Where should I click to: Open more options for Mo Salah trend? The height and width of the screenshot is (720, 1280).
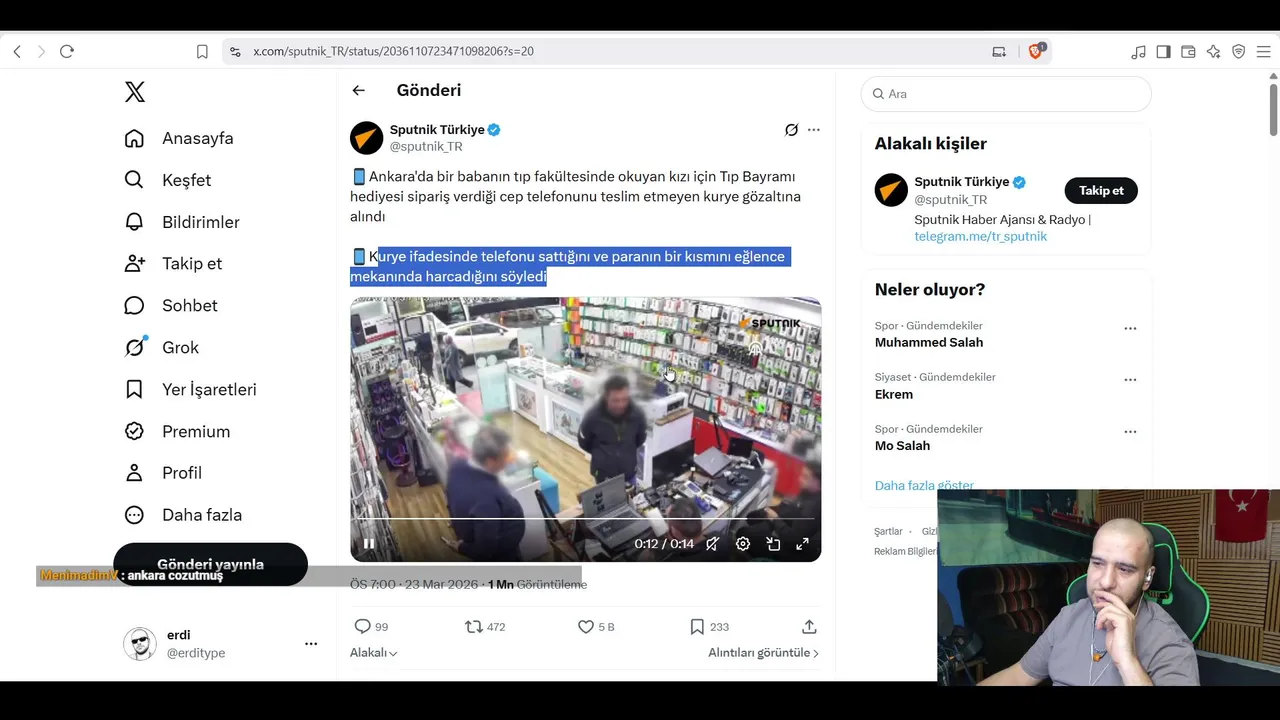coord(1130,432)
